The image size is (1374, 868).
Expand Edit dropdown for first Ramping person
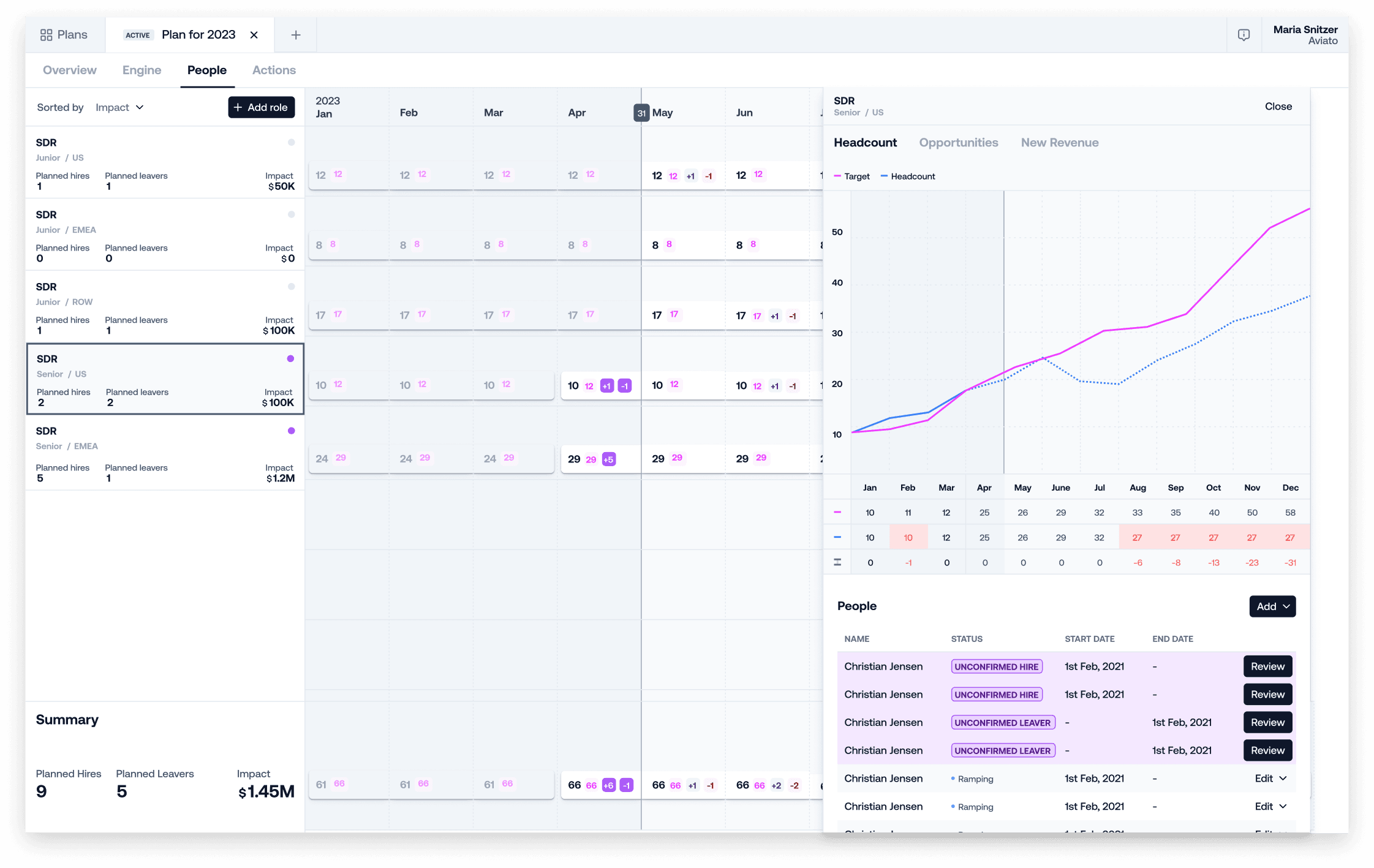click(1270, 779)
